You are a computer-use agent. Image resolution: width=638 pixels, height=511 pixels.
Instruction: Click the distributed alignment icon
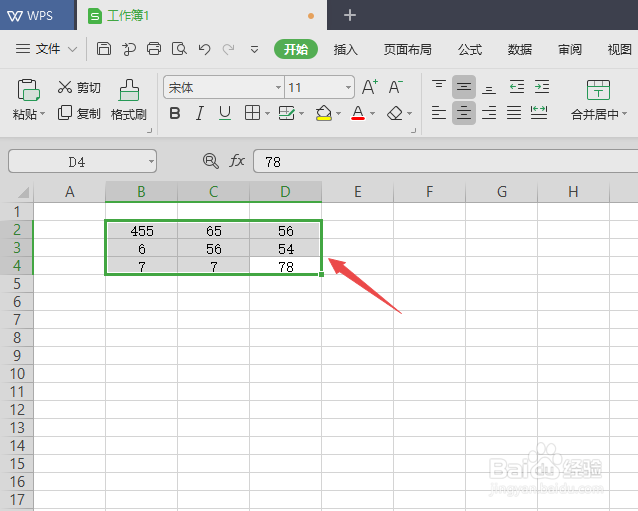[x=539, y=113]
